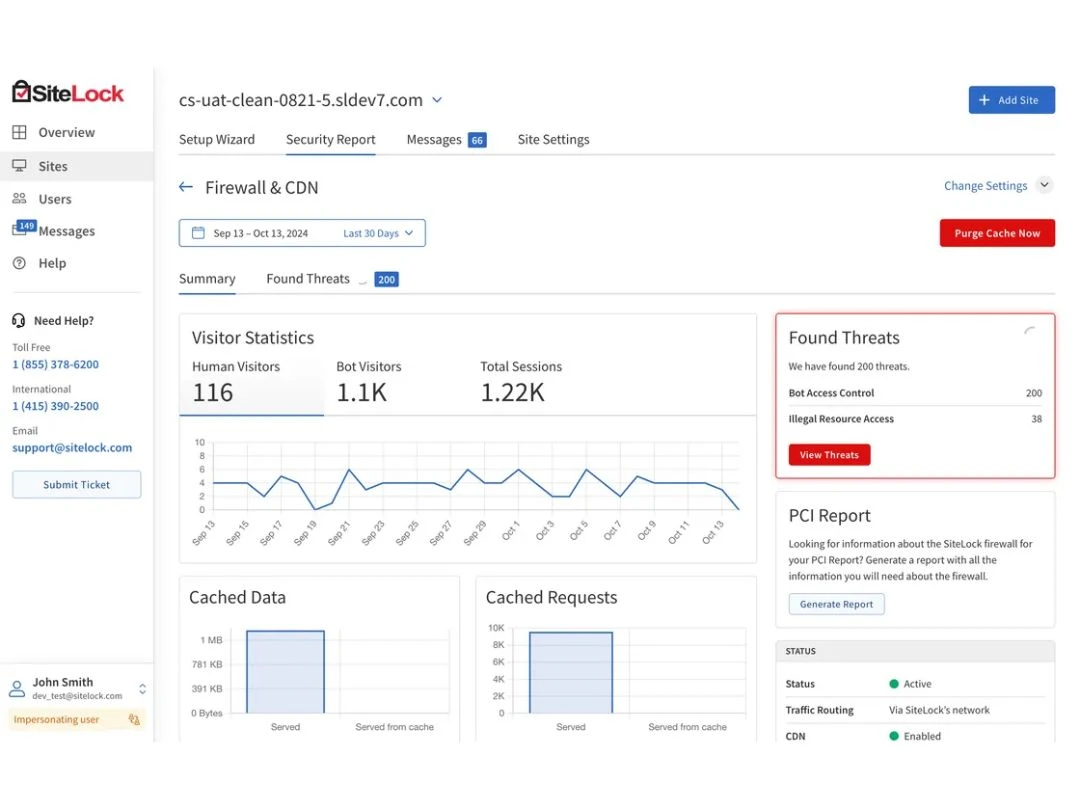
Task: Click the Sep 13 – Oct 13, 2024 date range
Action: coord(260,233)
